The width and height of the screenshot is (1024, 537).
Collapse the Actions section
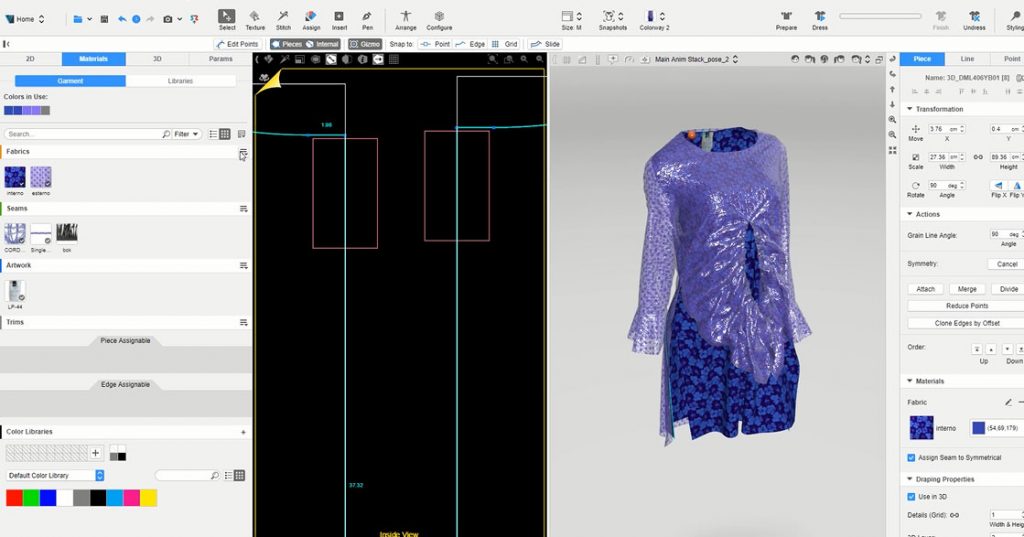[910, 214]
